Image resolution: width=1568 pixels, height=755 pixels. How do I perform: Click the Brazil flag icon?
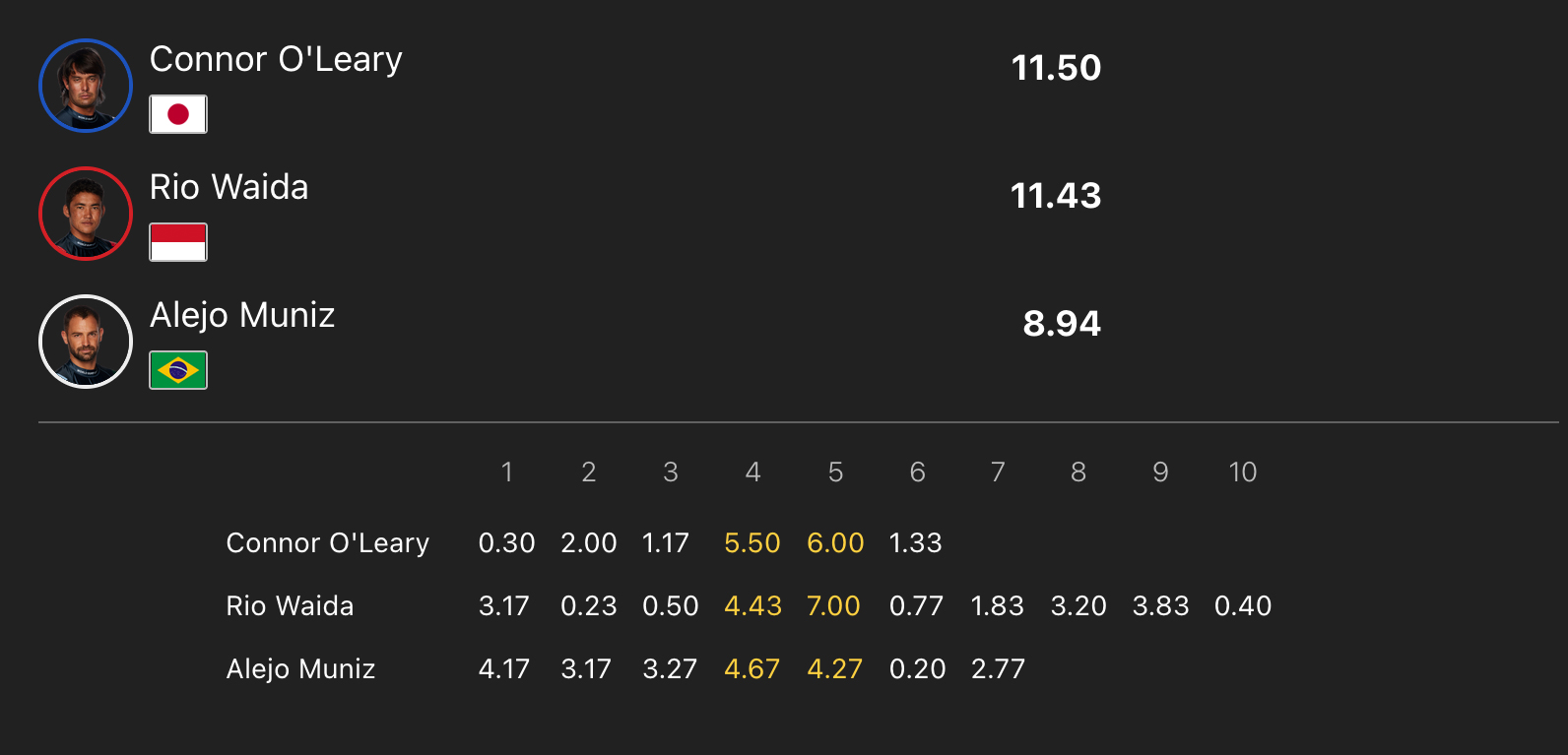pos(178,370)
